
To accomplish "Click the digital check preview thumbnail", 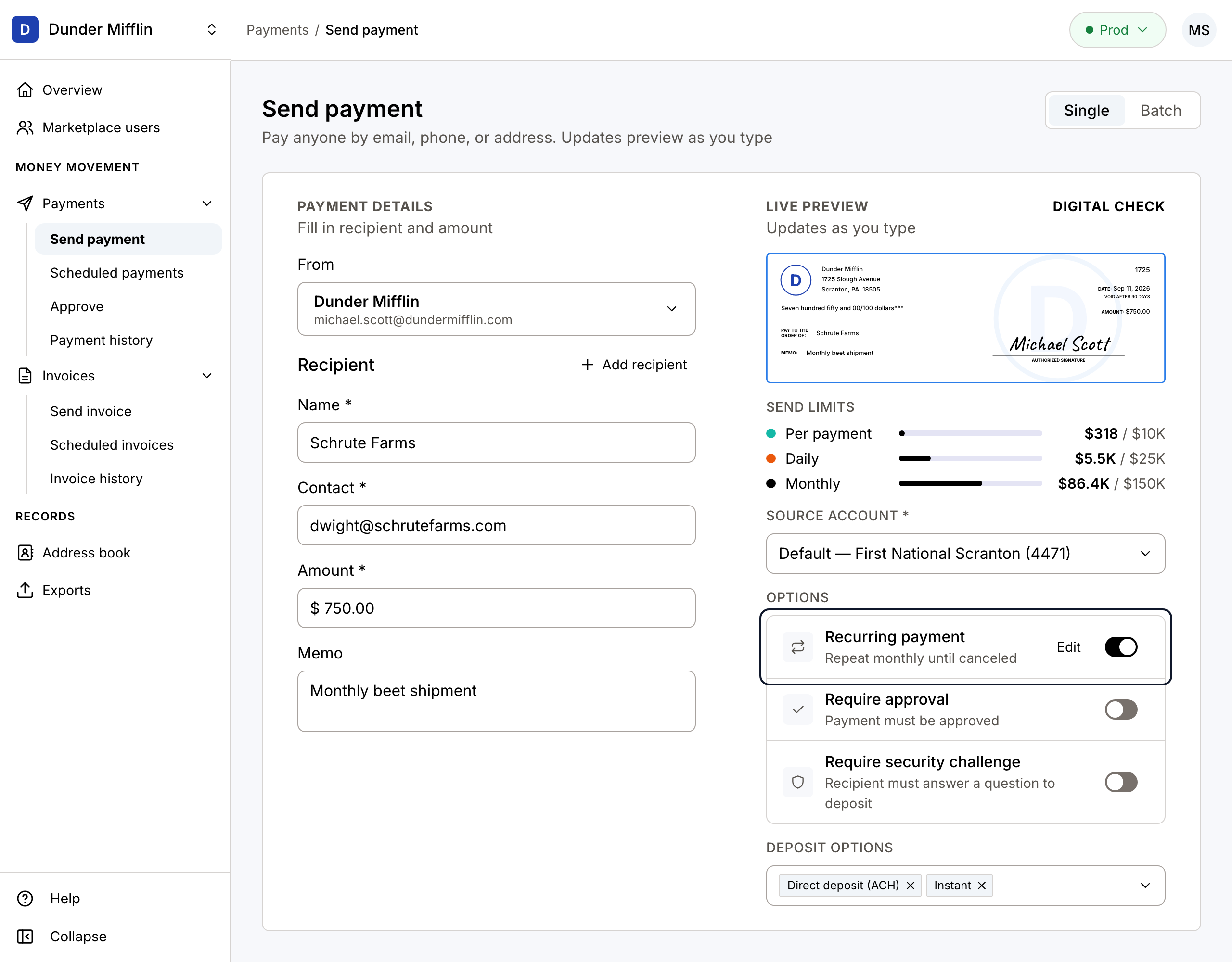I will coord(965,318).
